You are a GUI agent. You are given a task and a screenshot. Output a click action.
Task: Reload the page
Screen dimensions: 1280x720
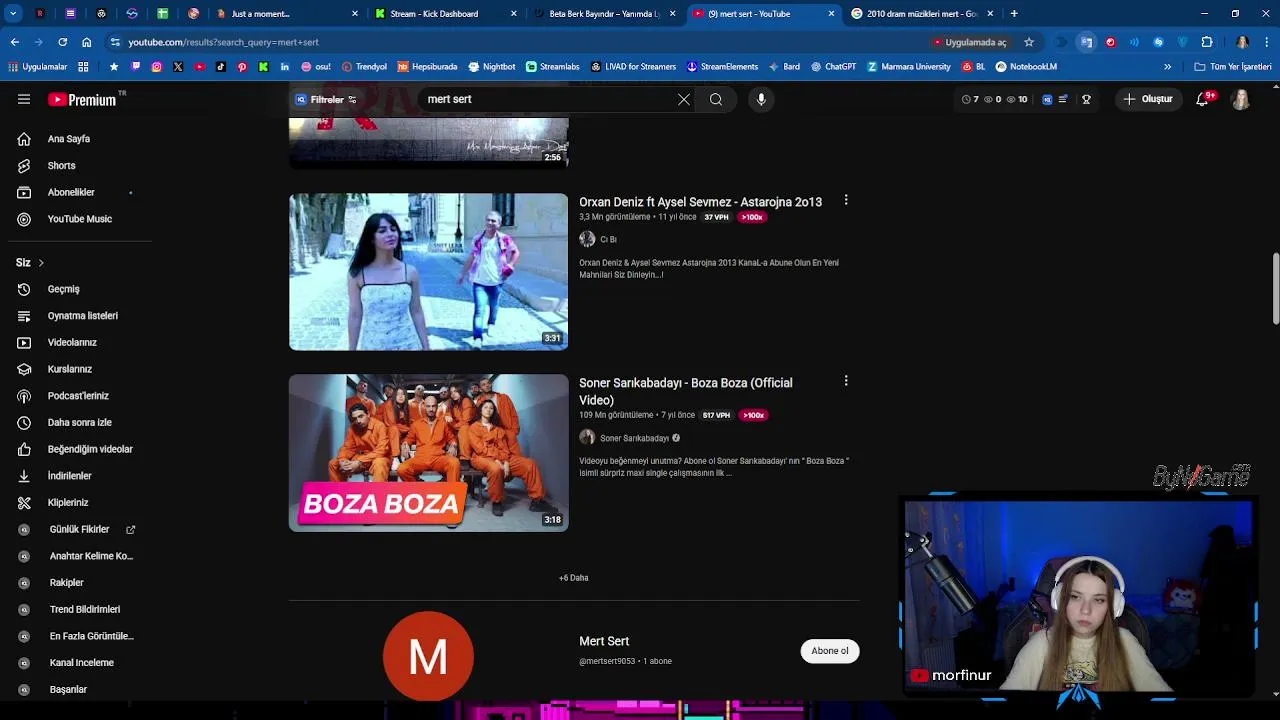[x=62, y=42]
